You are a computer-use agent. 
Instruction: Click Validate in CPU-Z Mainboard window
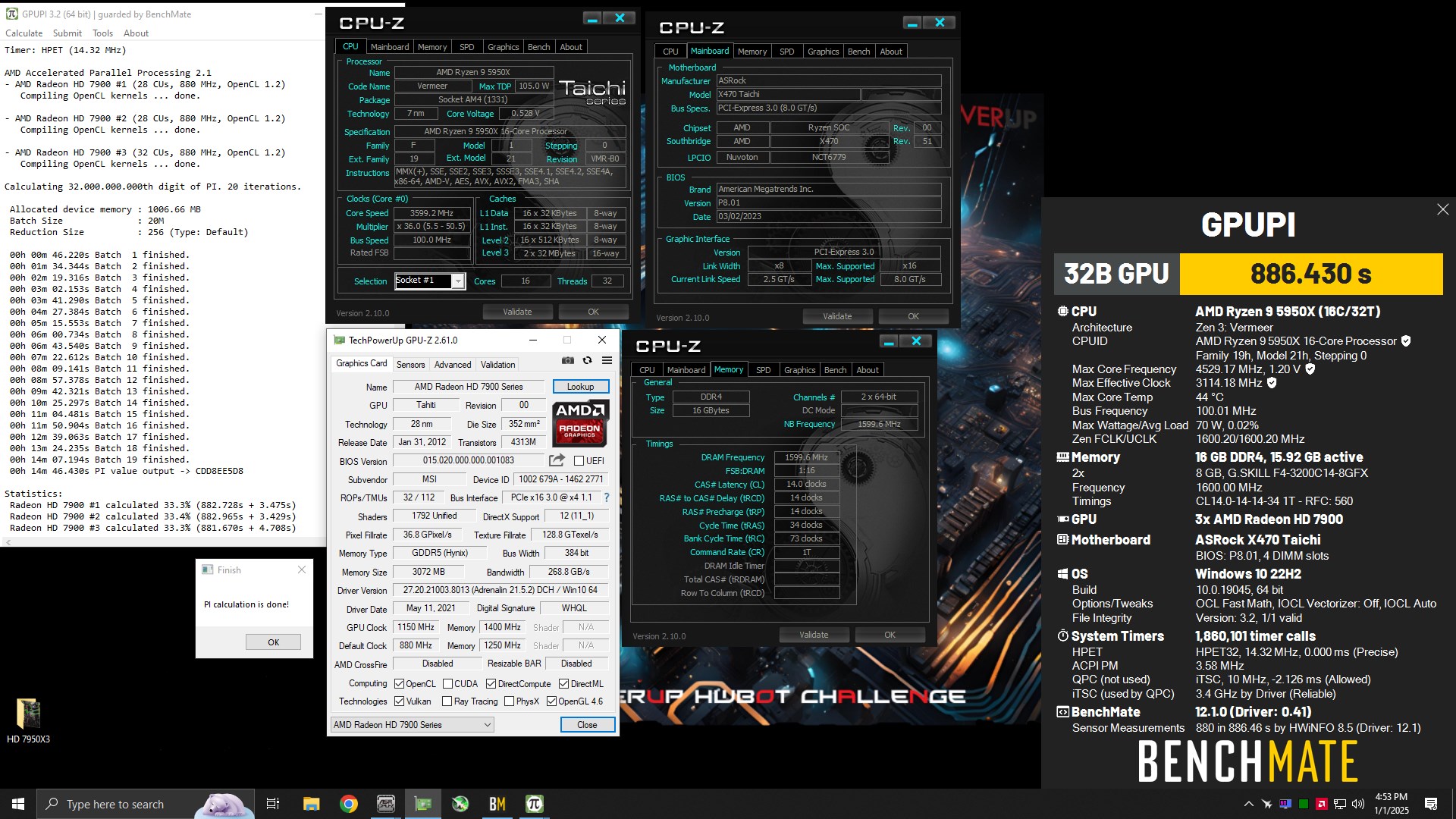point(837,316)
